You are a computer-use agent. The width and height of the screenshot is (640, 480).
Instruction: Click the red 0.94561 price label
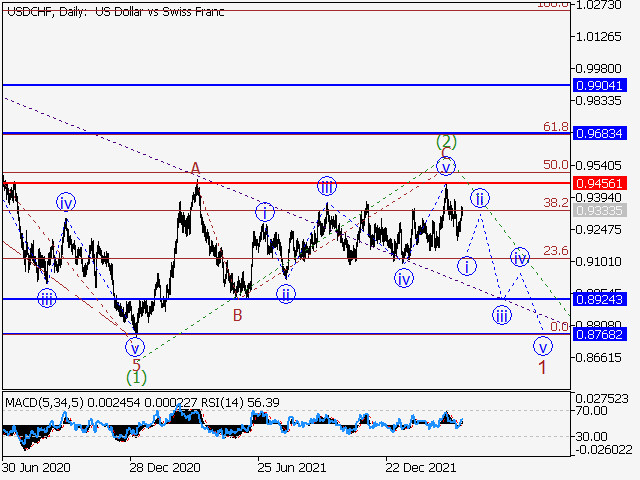tap(600, 183)
